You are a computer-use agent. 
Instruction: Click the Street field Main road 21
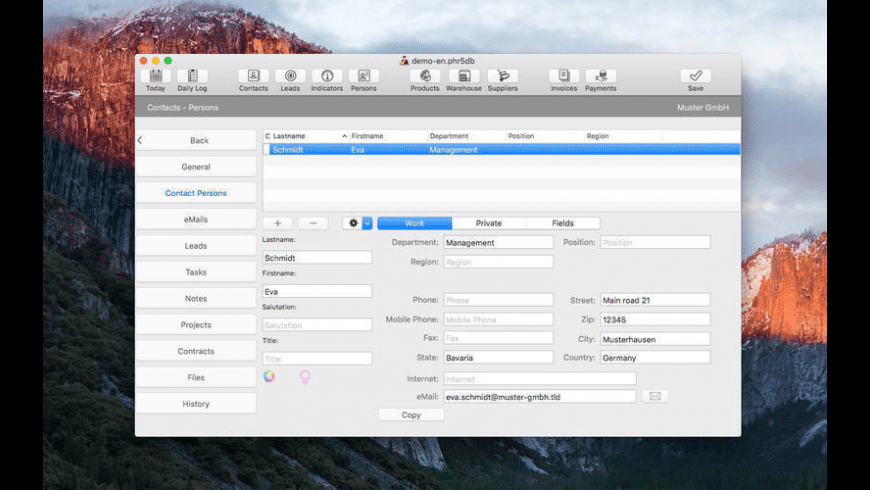[x=655, y=300]
